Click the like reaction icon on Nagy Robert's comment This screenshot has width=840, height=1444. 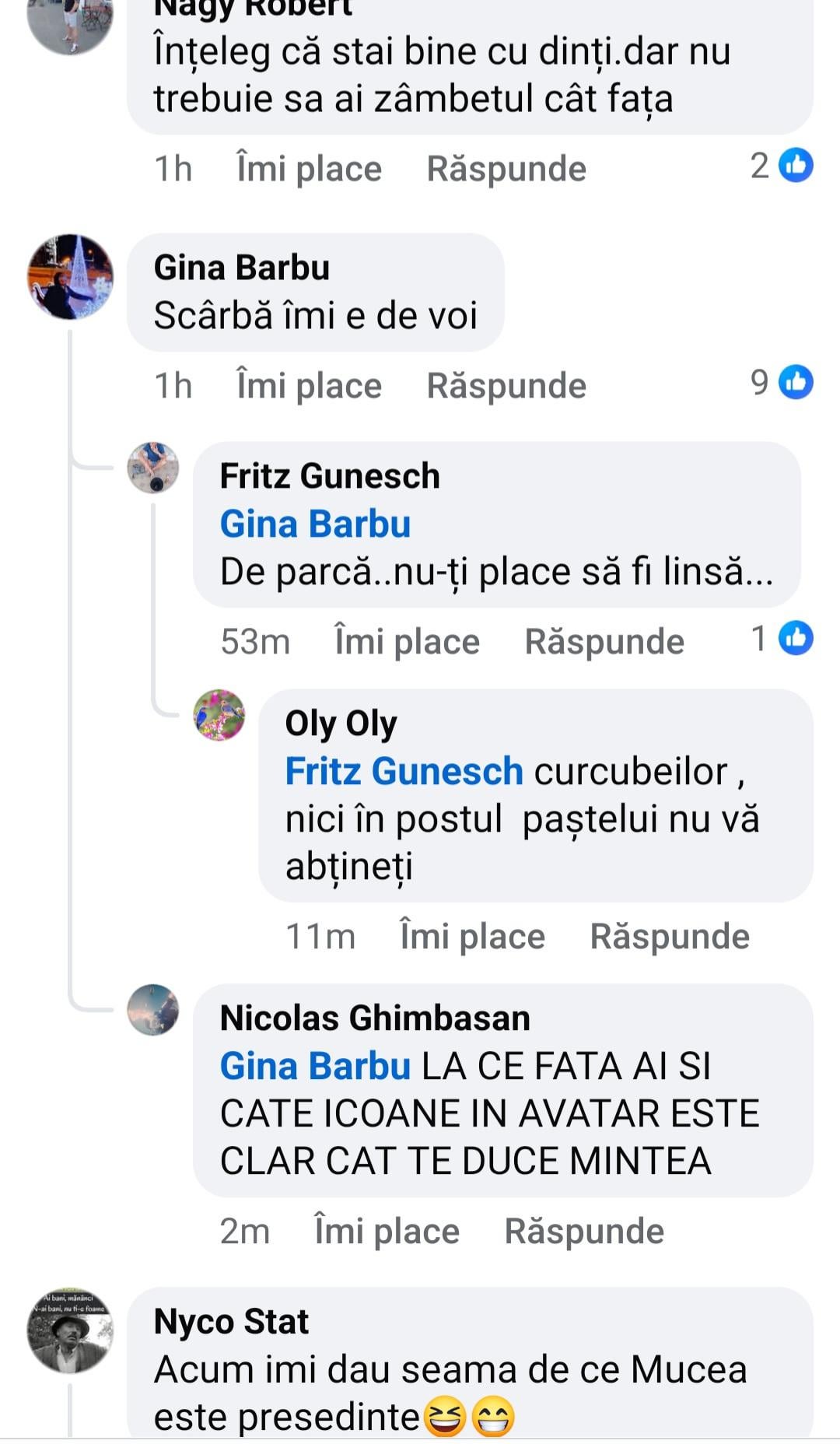(x=796, y=166)
